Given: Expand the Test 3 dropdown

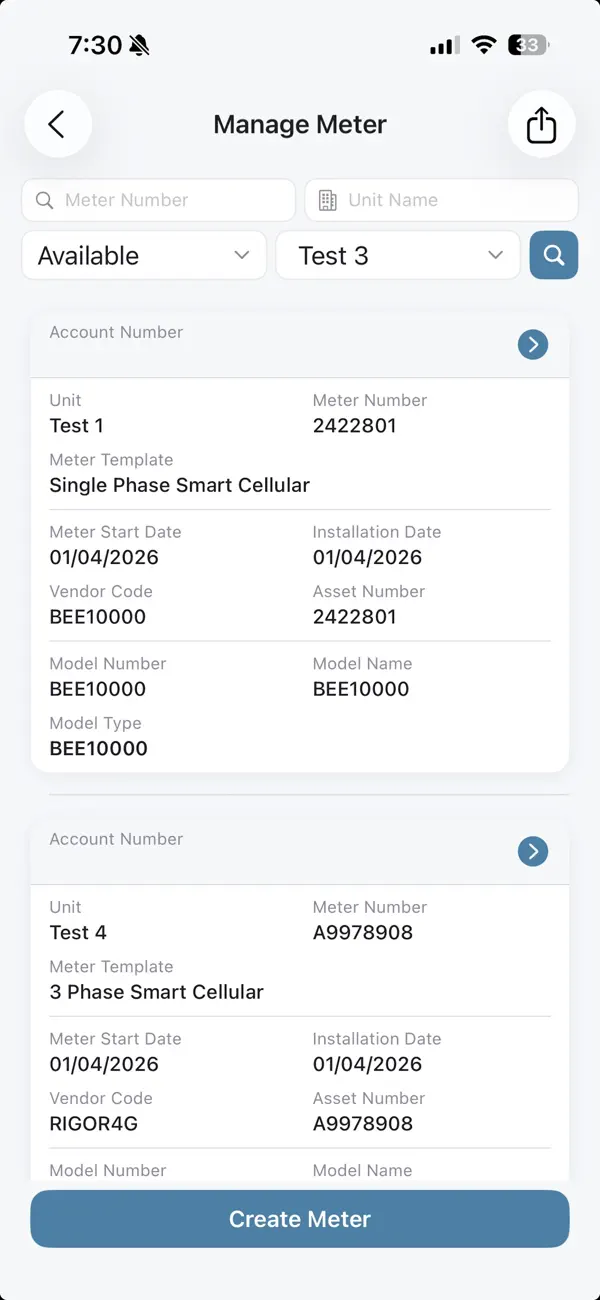Looking at the screenshot, I should coord(398,255).
